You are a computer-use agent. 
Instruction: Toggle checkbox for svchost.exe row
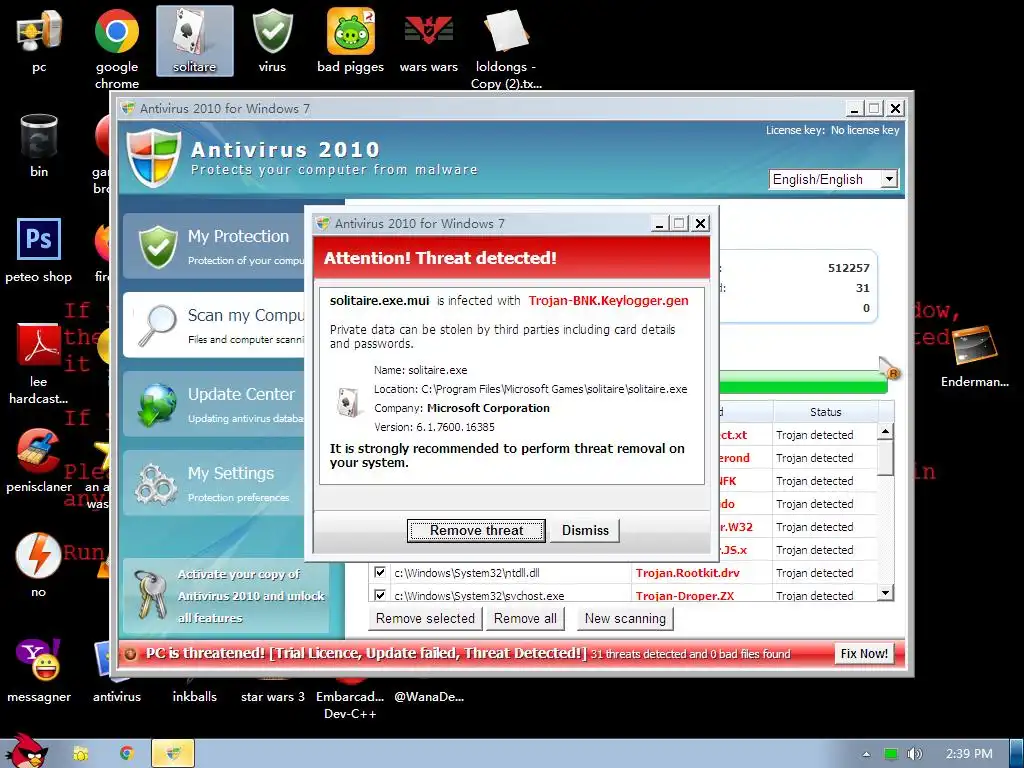pos(379,595)
